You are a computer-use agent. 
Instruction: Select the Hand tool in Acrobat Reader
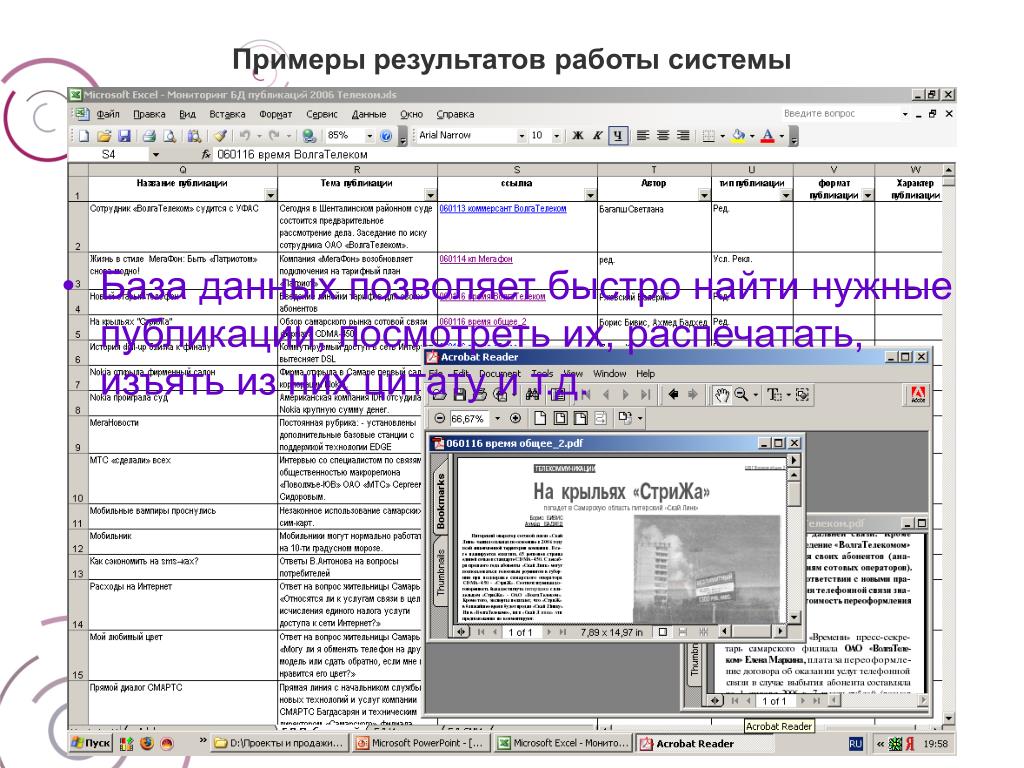click(x=721, y=394)
